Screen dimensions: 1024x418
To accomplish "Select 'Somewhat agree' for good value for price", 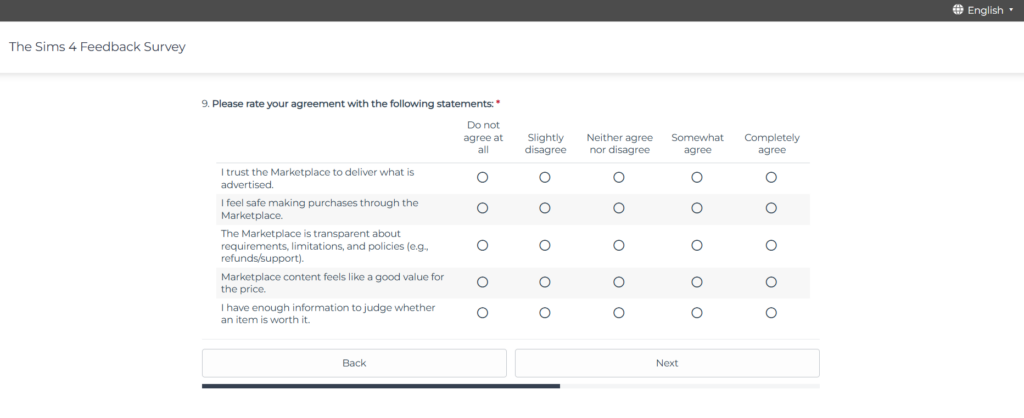I will click(697, 282).
